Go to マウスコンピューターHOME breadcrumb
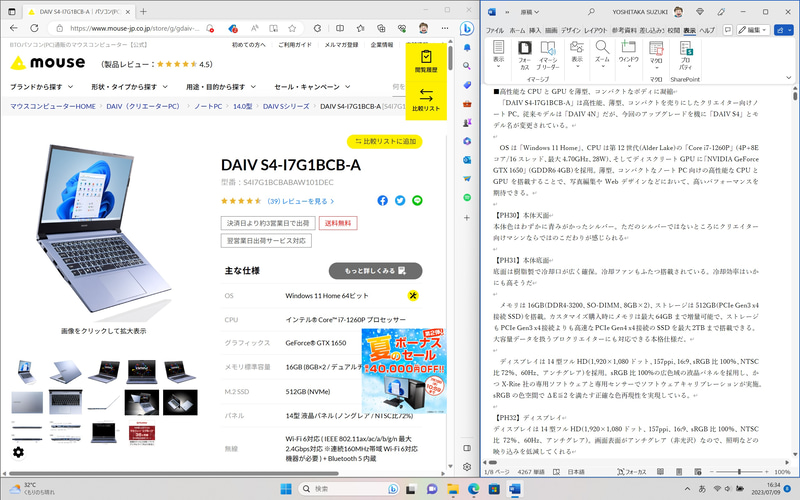Image resolution: width=800 pixels, height=500 pixels. (53, 106)
